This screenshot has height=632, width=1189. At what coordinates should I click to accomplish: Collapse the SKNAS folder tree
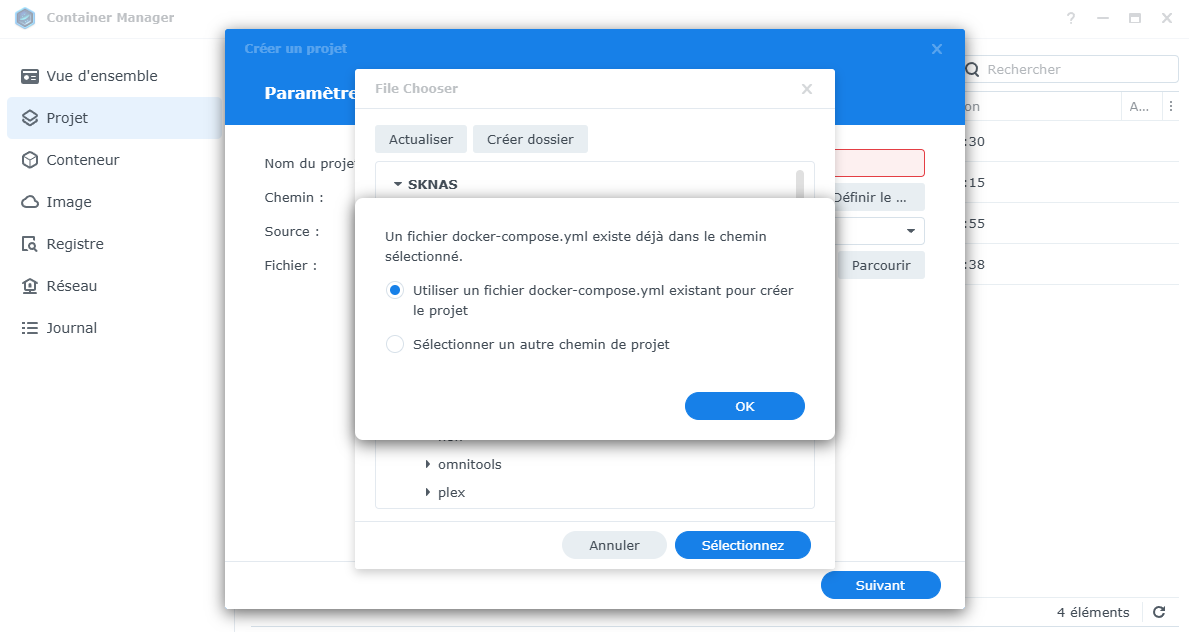tap(398, 184)
